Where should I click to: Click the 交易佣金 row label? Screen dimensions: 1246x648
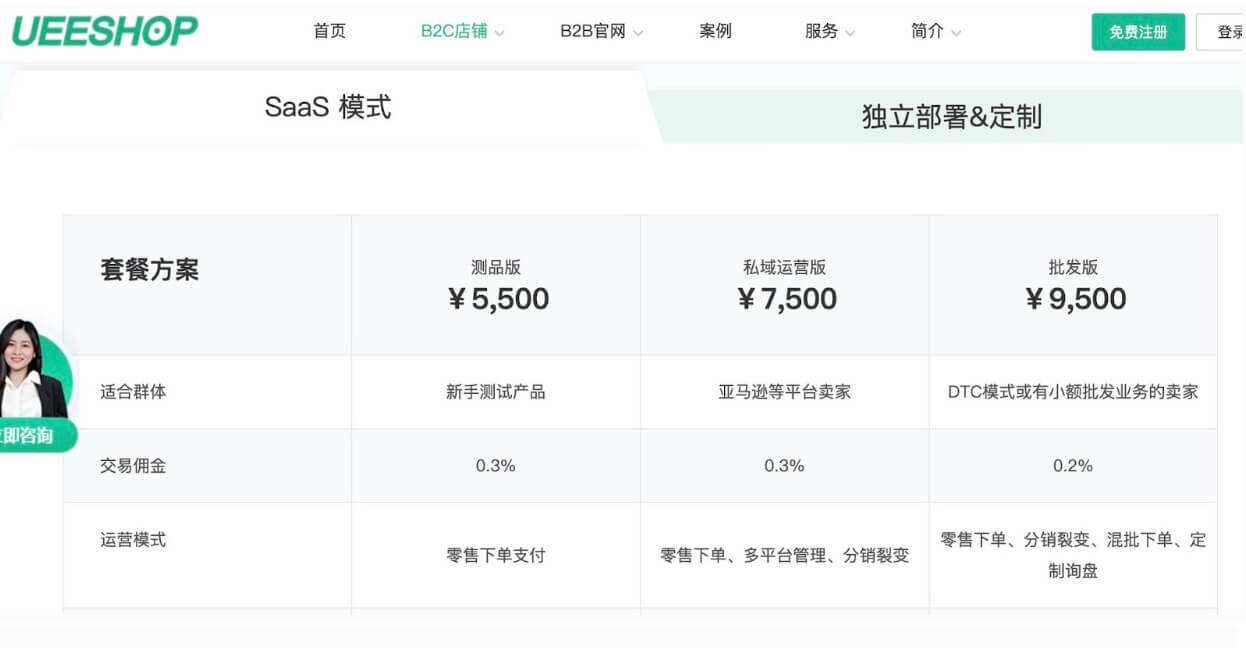pos(133,465)
